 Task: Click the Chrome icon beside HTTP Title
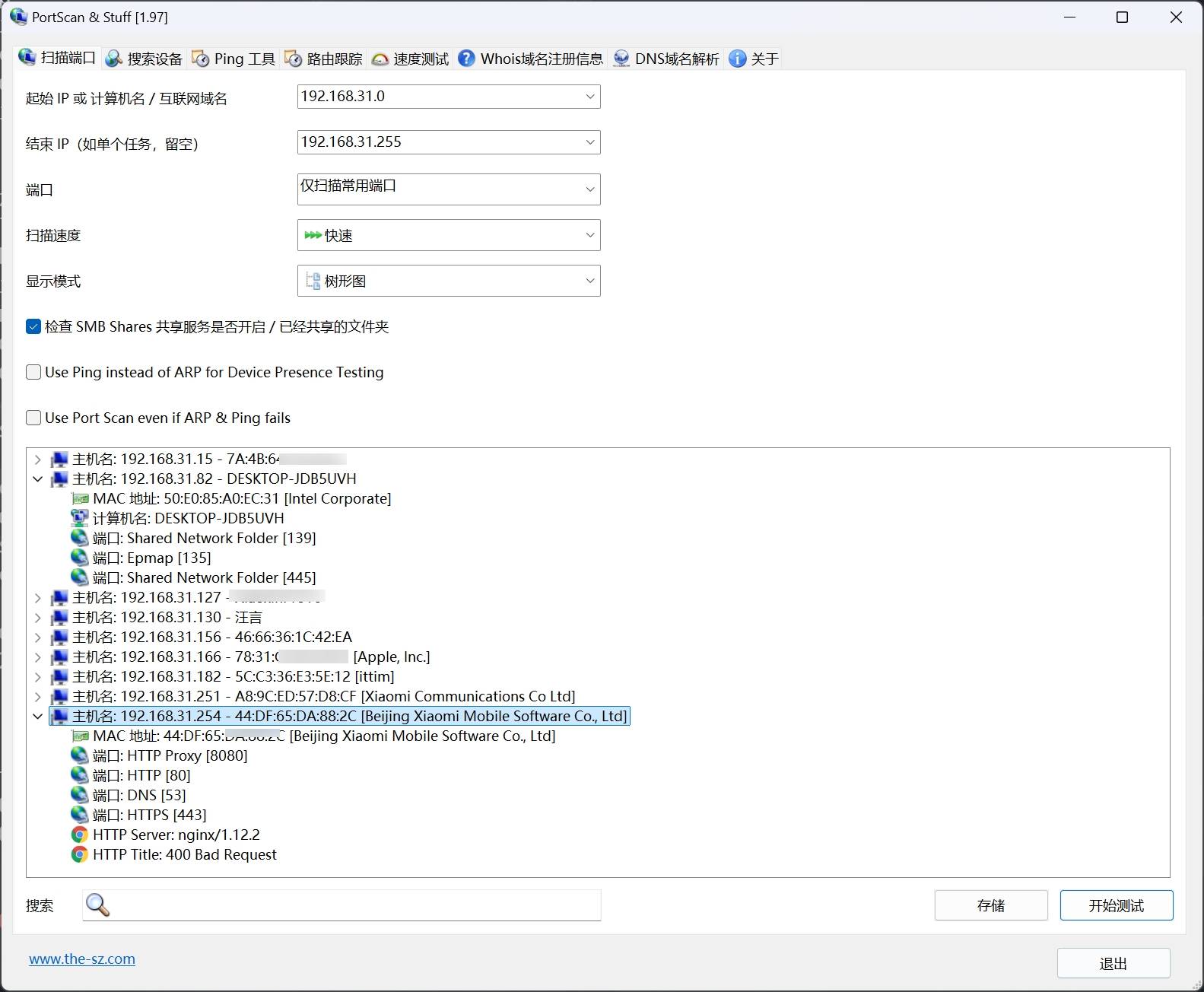pyautogui.click(x=79, y=854)
